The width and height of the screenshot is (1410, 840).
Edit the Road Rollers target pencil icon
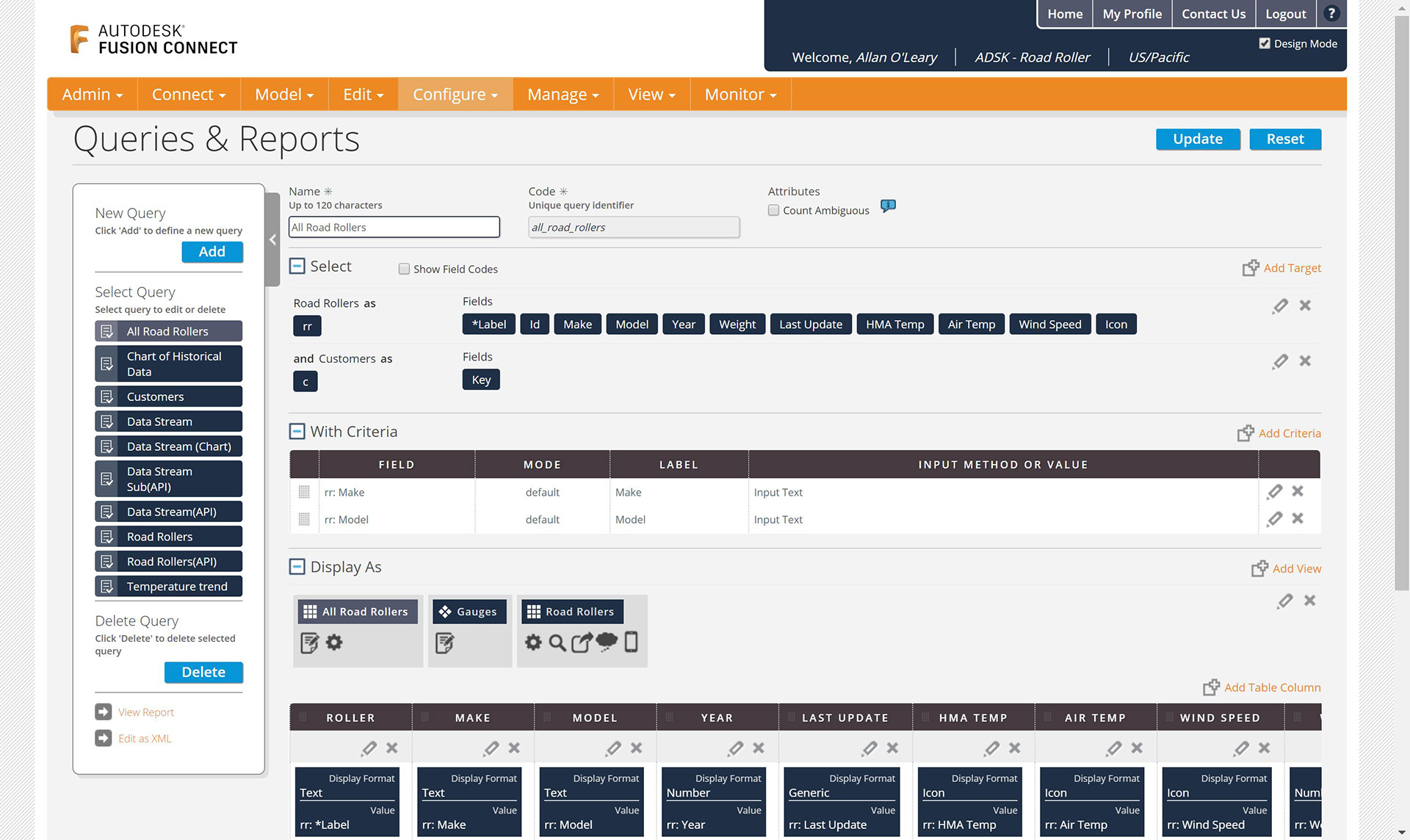tap(1280, 305)
